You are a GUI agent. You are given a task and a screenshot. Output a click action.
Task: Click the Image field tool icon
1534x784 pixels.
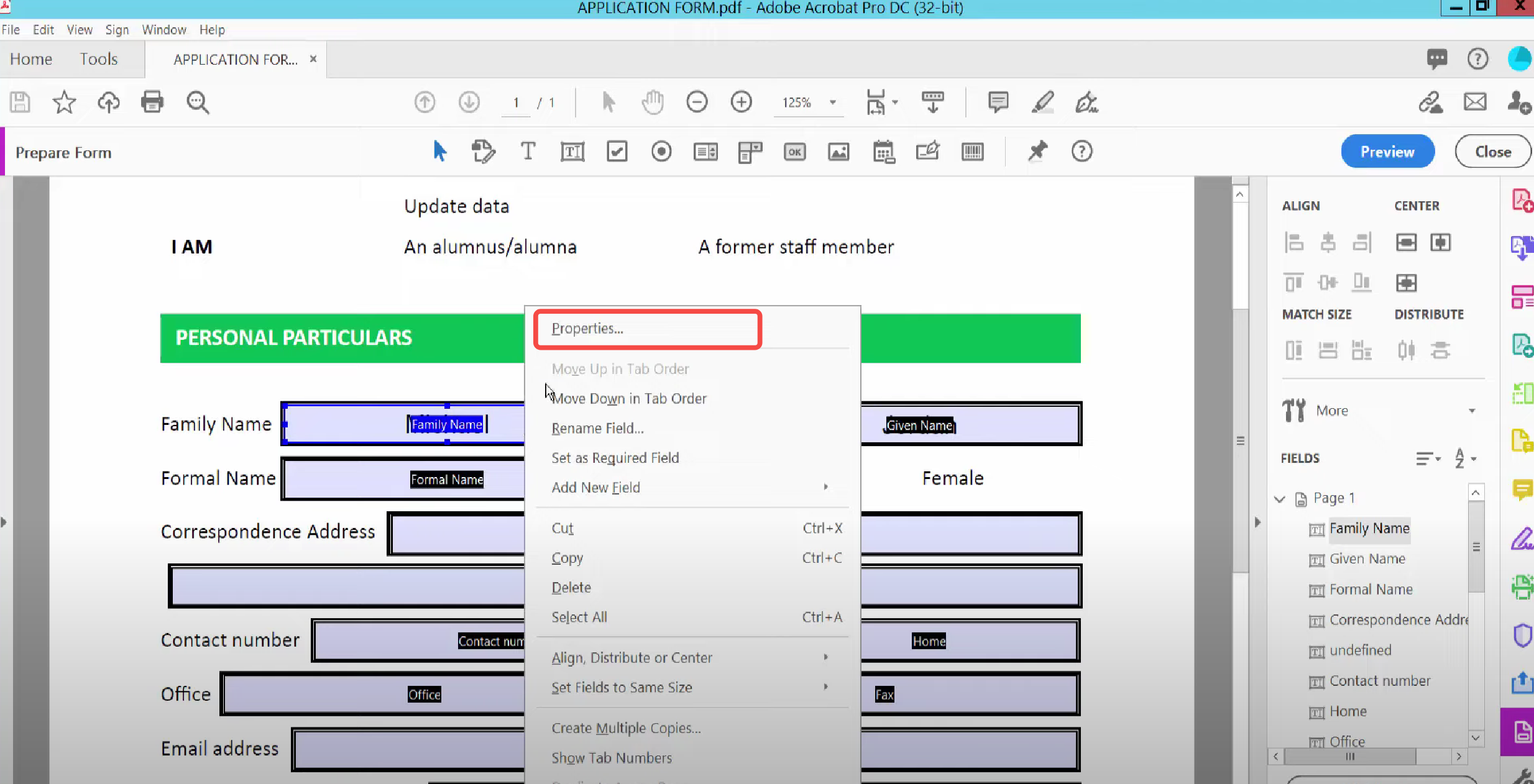click(x=839, y=151)
